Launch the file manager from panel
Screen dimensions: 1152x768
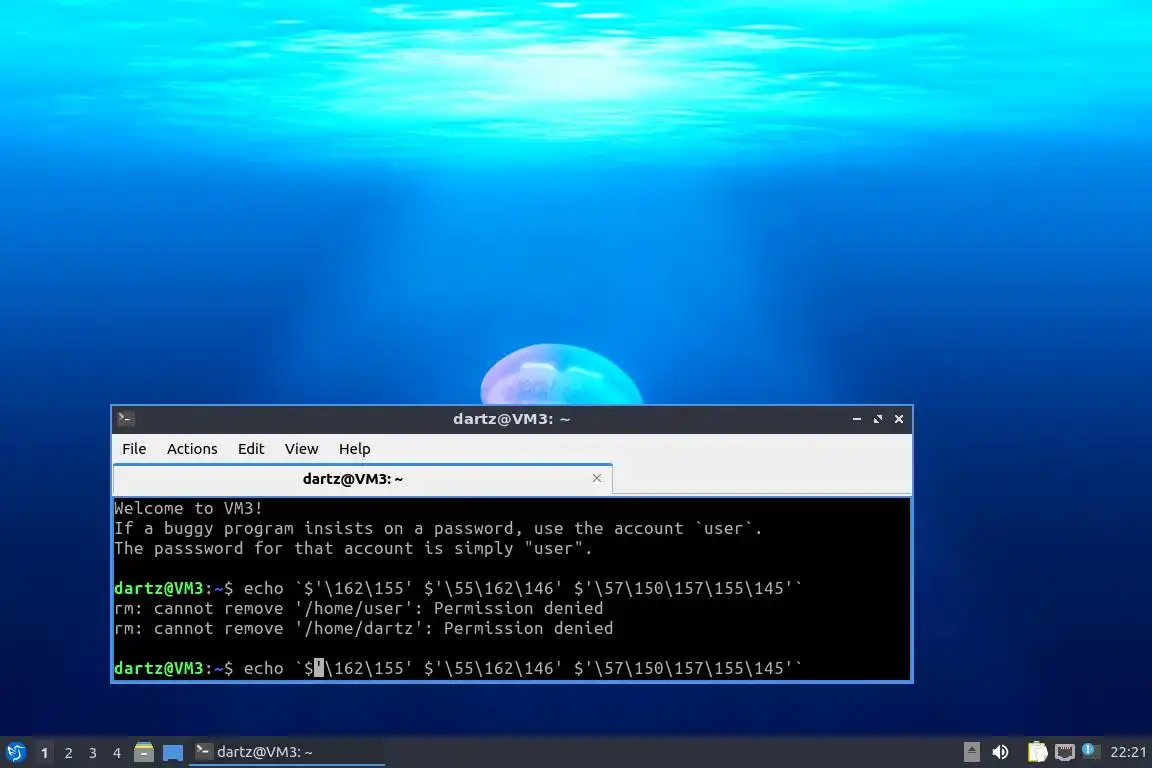click(x=144, y=752)
